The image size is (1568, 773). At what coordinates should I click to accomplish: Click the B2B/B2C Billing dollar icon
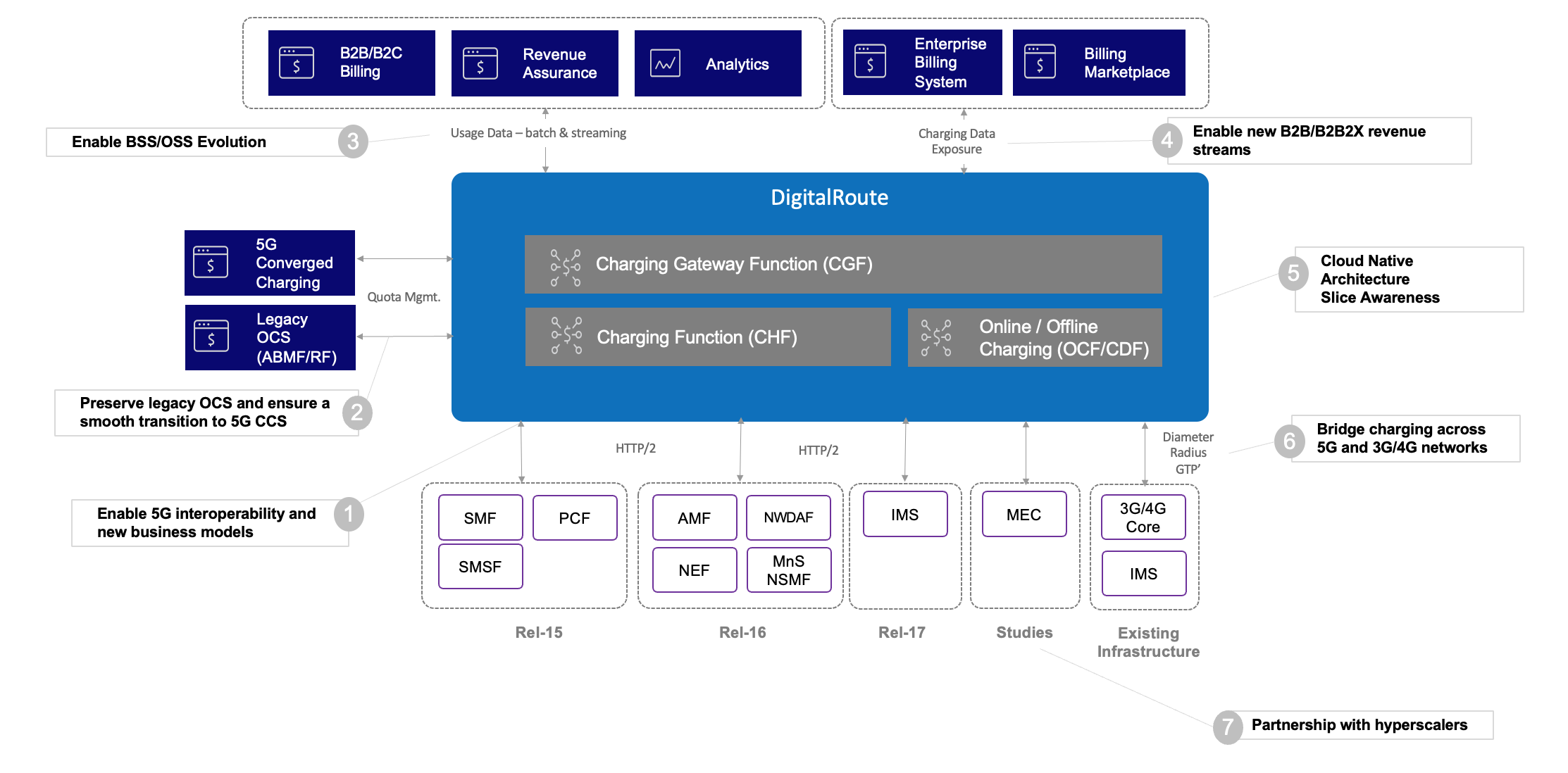(x=297, y=63)
